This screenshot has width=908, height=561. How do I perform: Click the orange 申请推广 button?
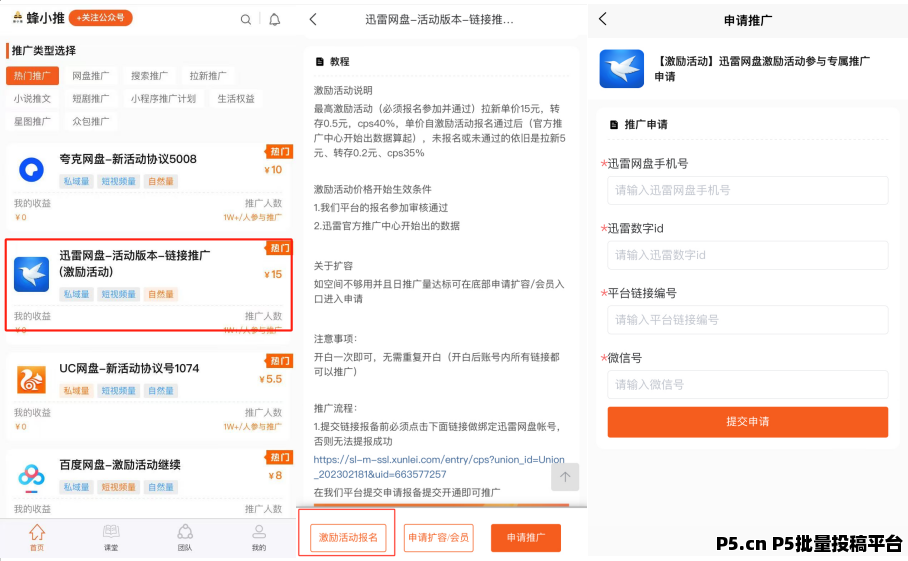point(526,537)
